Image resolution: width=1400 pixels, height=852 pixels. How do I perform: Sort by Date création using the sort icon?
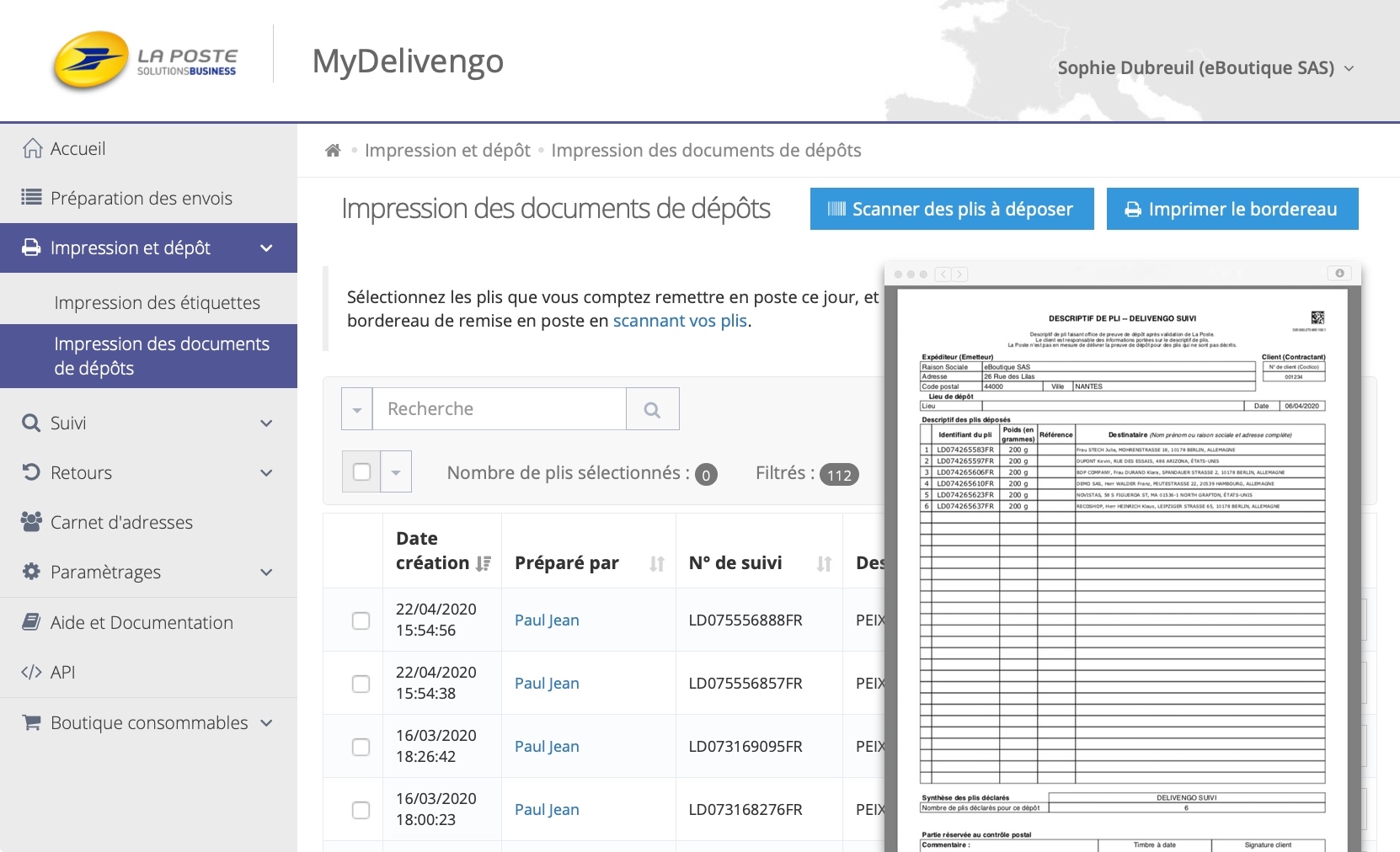484,563
